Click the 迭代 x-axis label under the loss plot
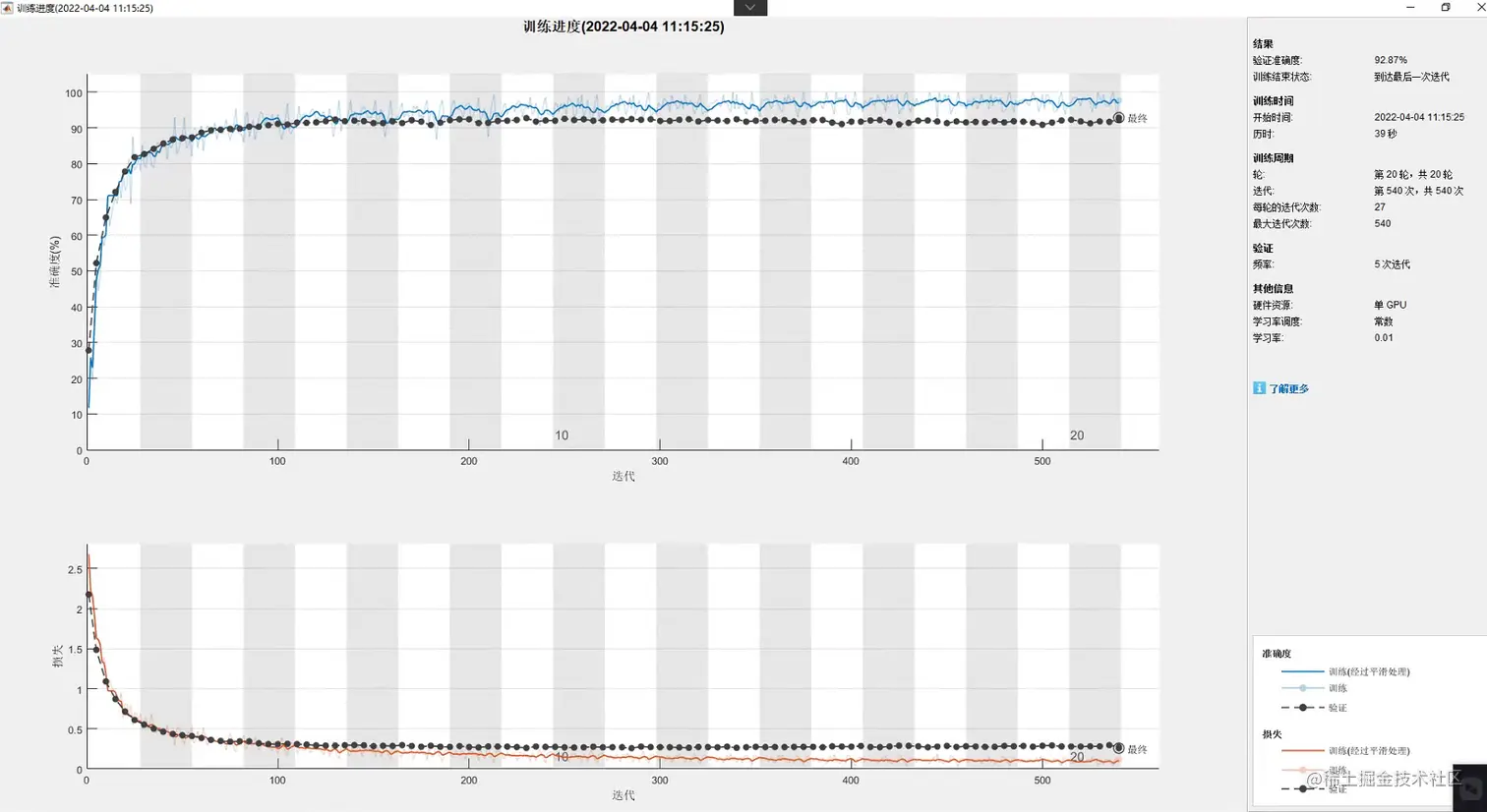This screenshot has height=812, width=1487. [624, 795]
